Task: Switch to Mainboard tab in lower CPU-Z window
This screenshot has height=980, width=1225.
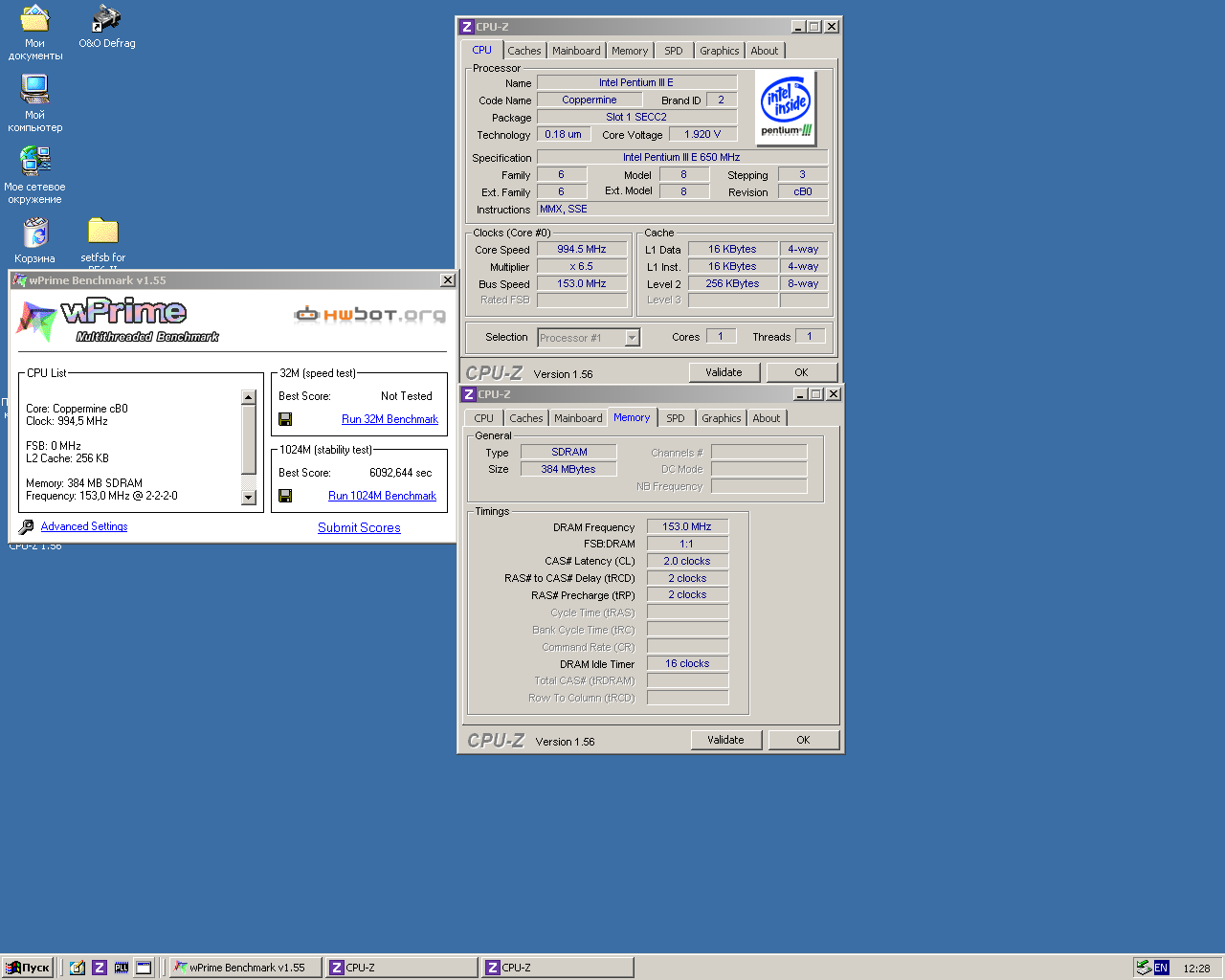Action: click(x=578, y=418)
